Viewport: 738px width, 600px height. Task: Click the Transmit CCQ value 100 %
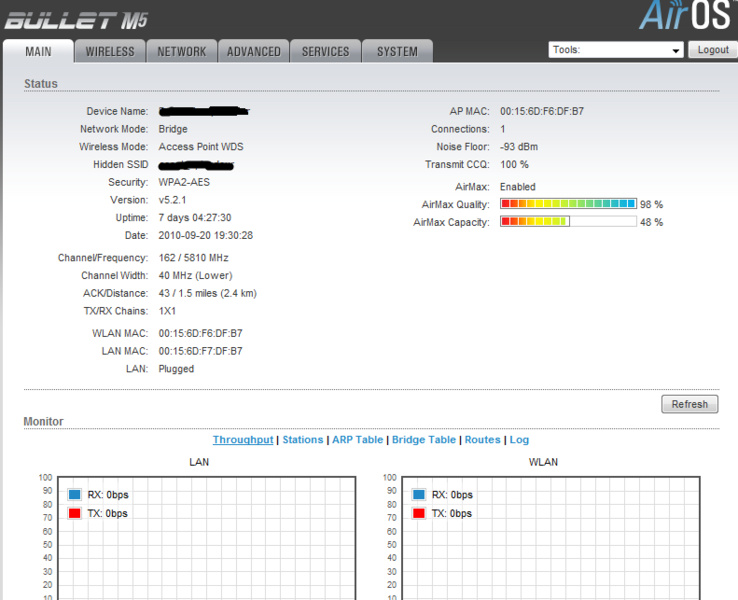[x=514, y=165]
